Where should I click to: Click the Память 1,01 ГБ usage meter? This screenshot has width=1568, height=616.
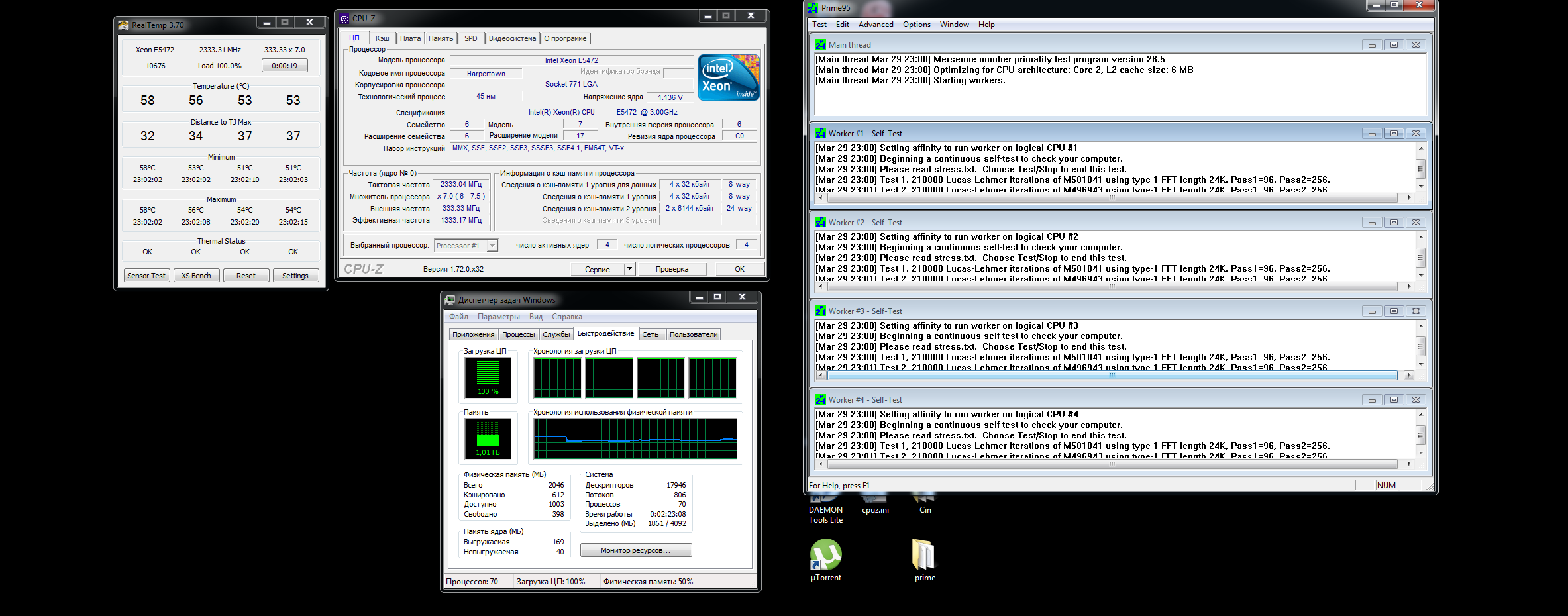click(x=488, y=438)
